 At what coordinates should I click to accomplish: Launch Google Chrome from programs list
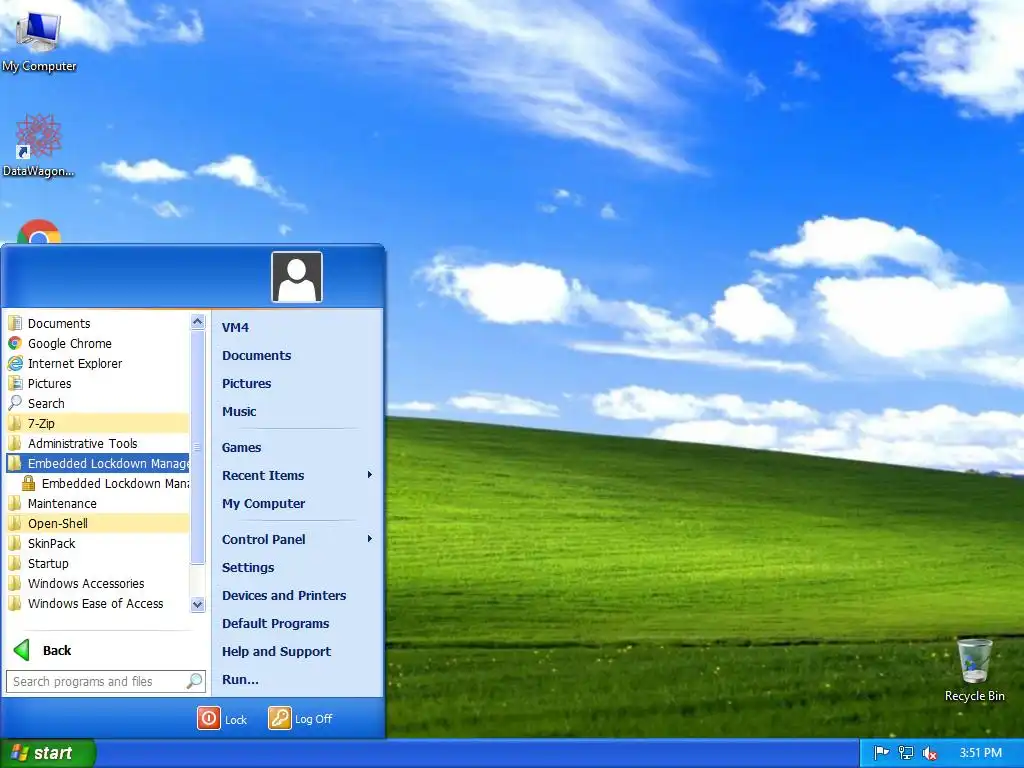pyautogui.click(x=98, y=344)
